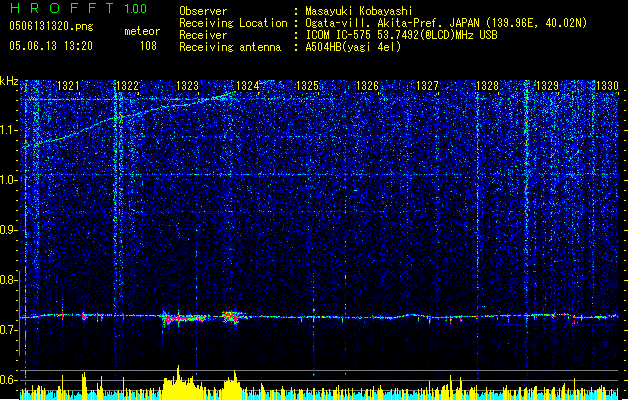Click the 1.0 kHz axis tick label
Viewport: 629px width, 400px height.
point(8,180)
